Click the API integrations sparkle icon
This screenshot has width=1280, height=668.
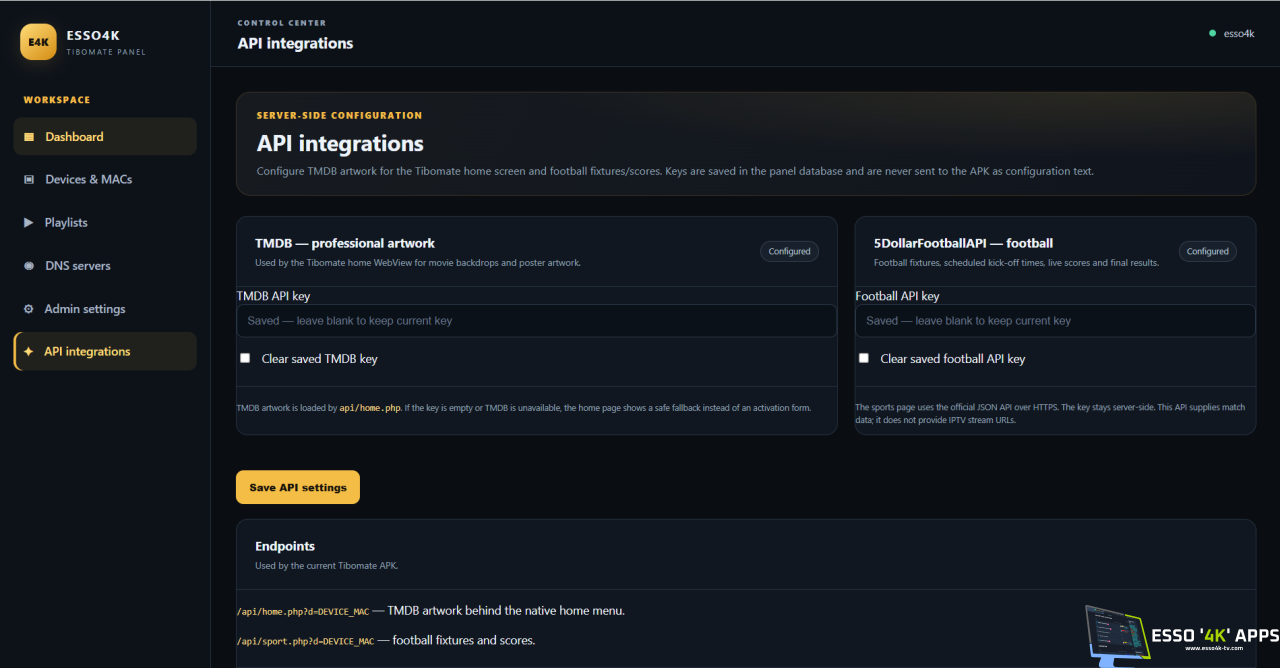[28, 352]
